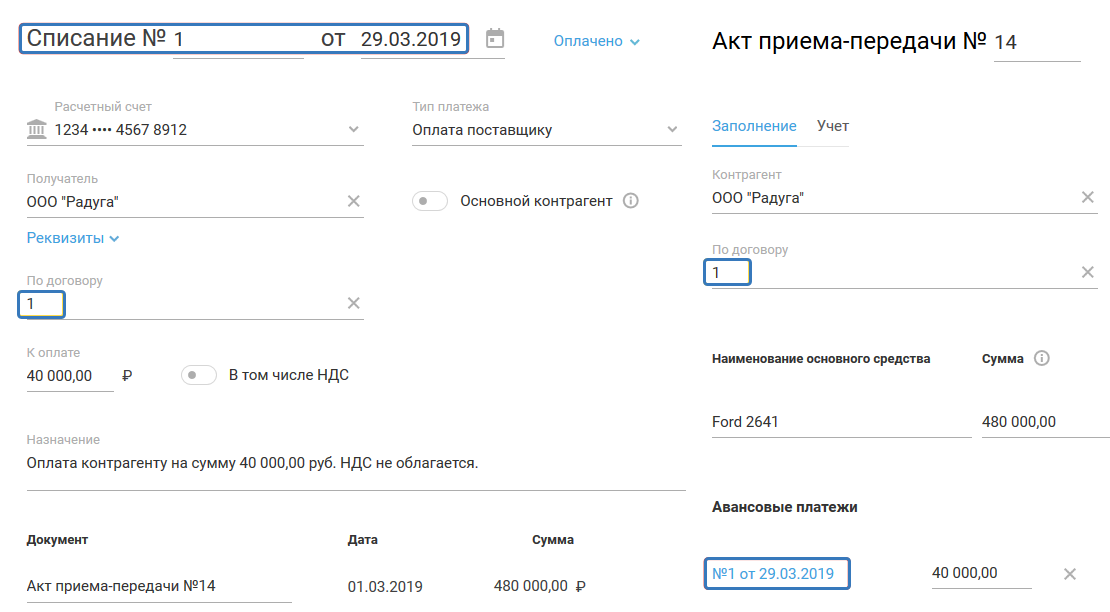Open the calendar date picker icon

point(494,39)
